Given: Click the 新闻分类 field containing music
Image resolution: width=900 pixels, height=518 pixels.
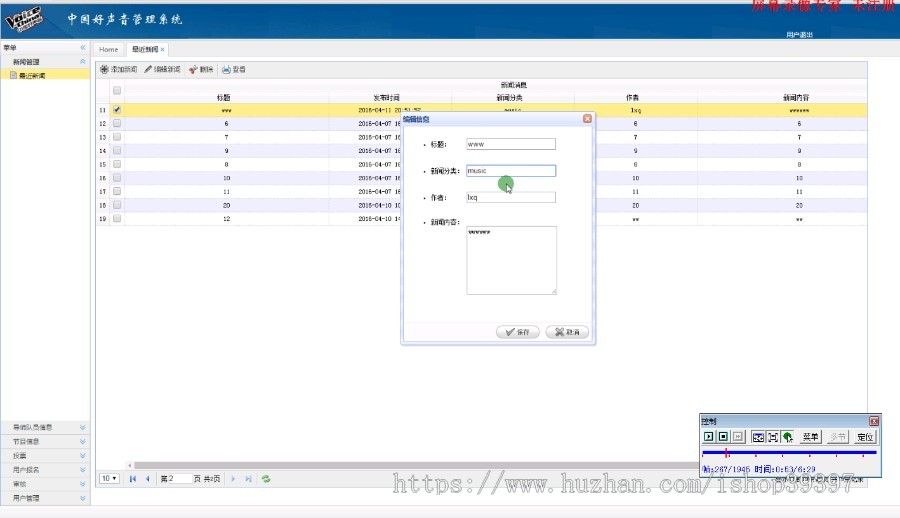Looking at the screenshot, I should [x=511, y=171].
